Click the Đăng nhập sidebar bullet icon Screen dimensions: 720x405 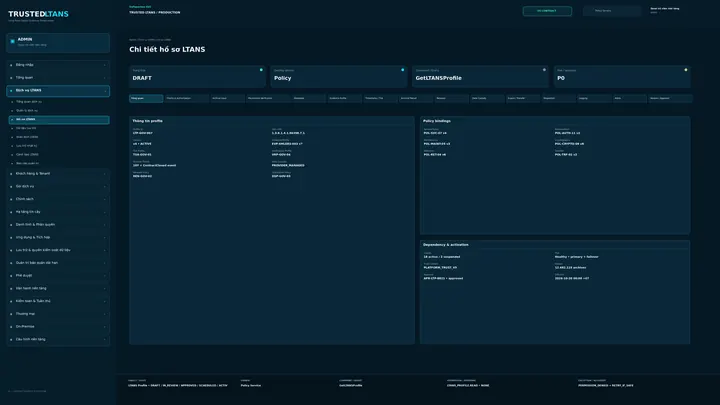[11, 65]
